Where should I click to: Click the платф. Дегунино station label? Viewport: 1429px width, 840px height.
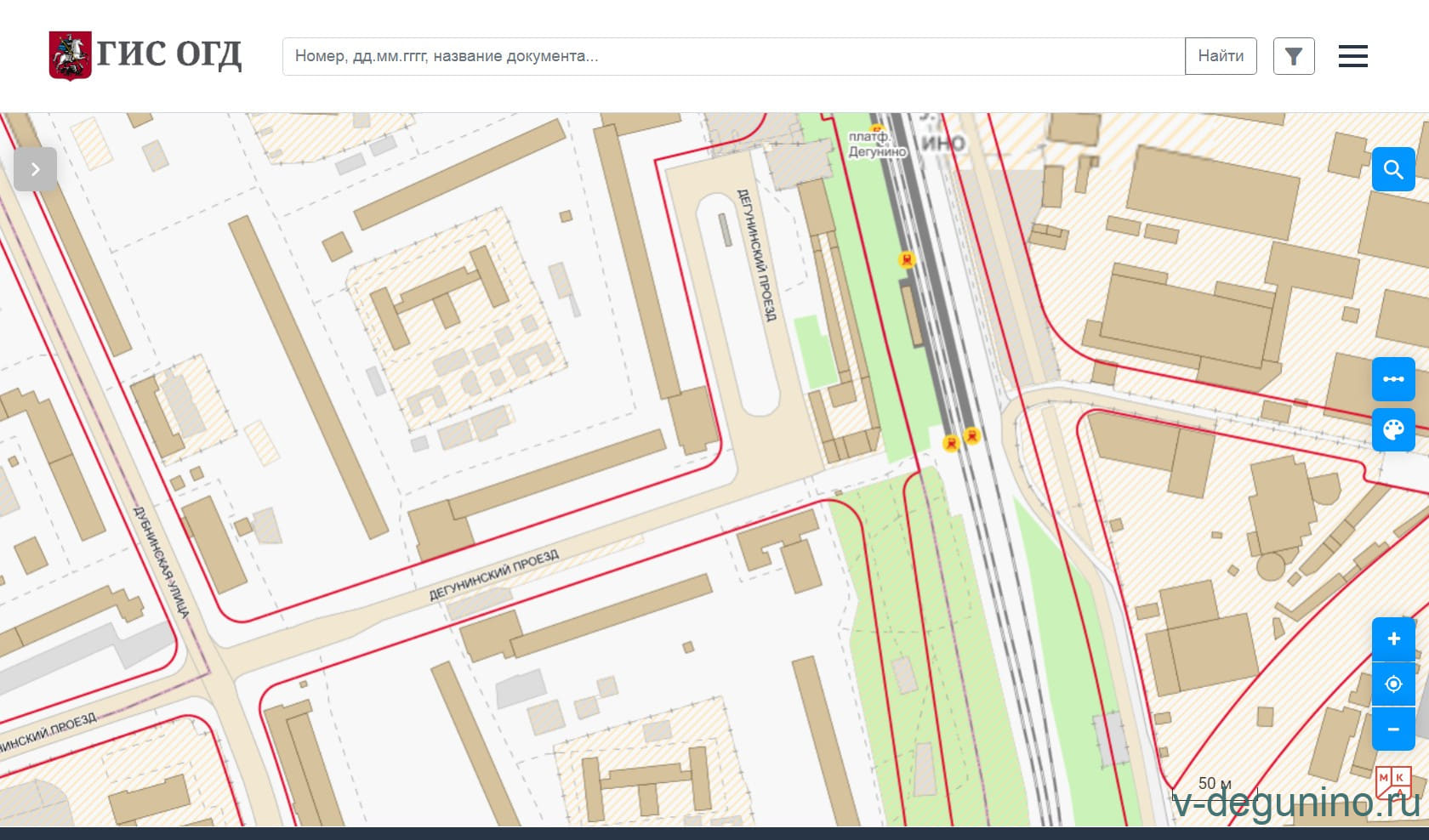pos(876,144)
